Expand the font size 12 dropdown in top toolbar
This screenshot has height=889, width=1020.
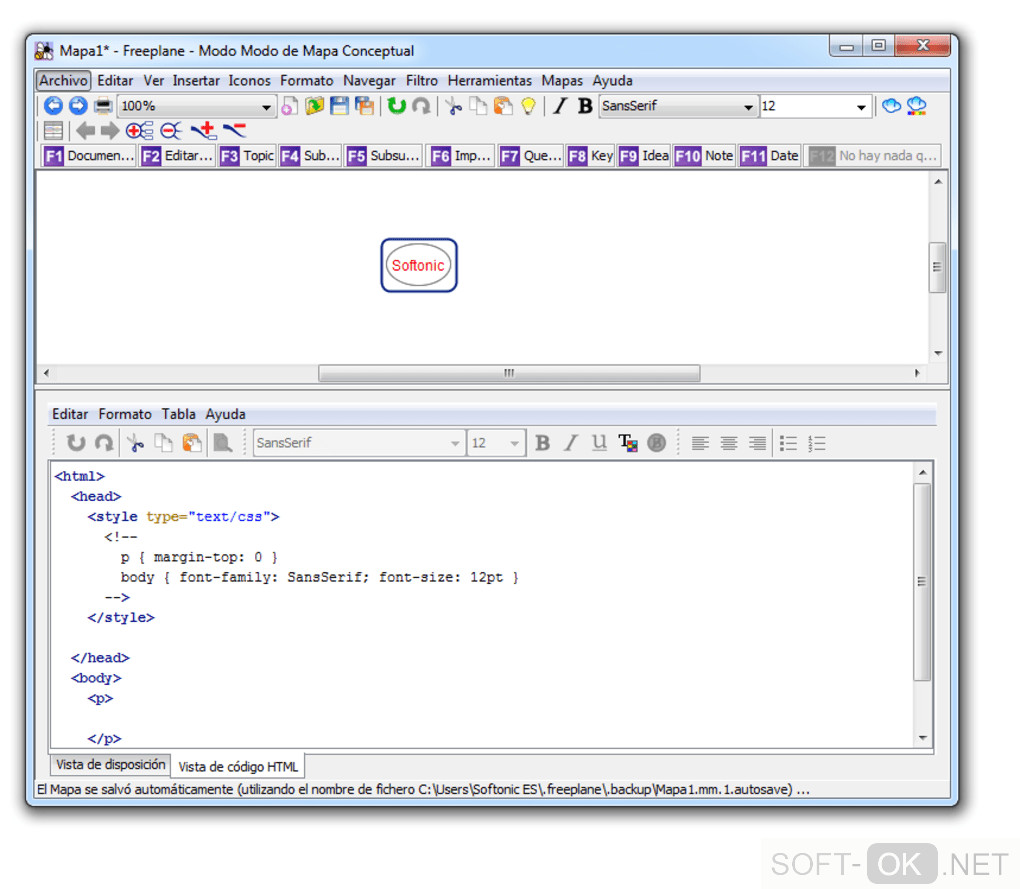pyautogui.click(x=862, y=107)
